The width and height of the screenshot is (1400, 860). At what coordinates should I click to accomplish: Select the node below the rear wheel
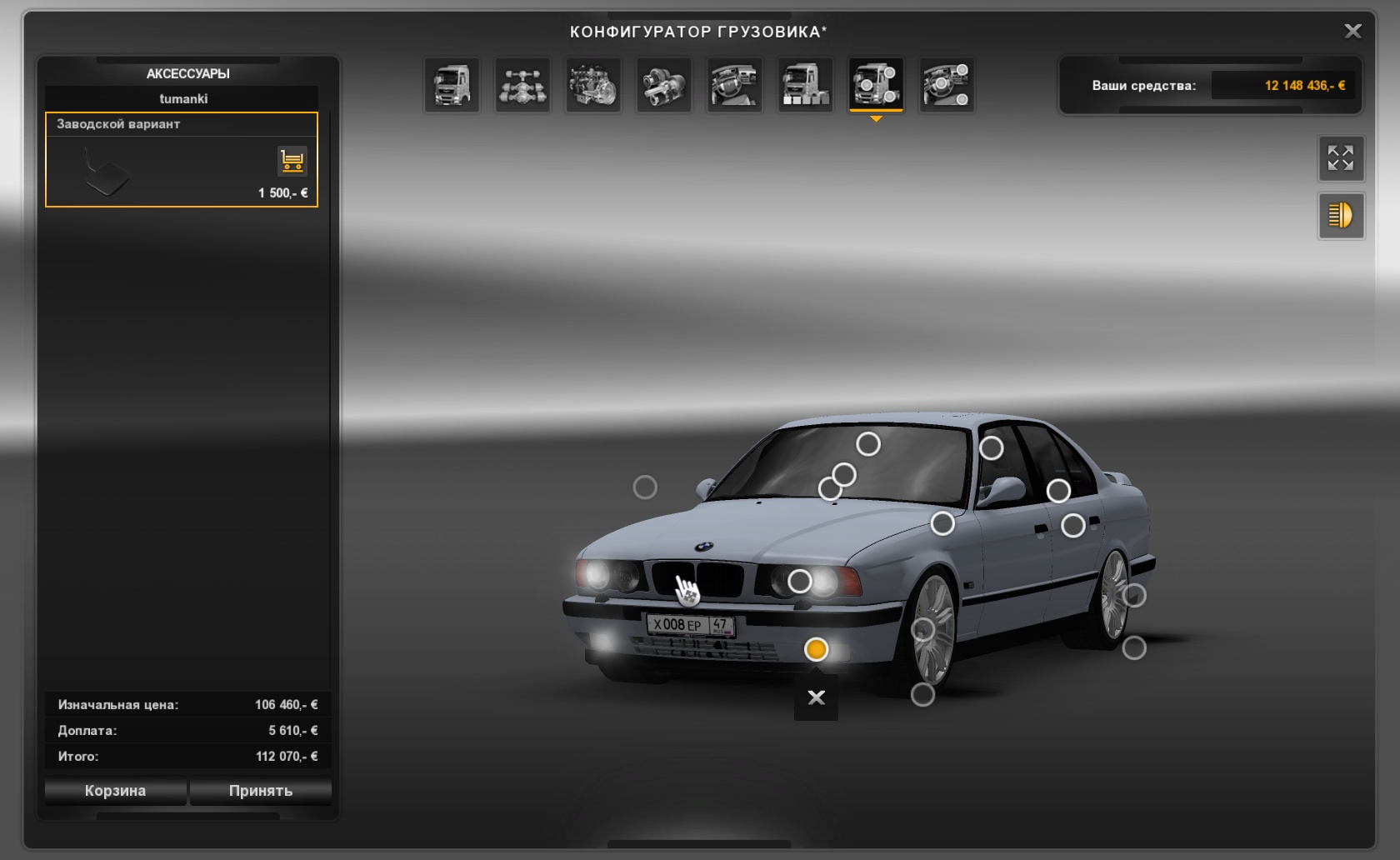tap(1134, 647)
